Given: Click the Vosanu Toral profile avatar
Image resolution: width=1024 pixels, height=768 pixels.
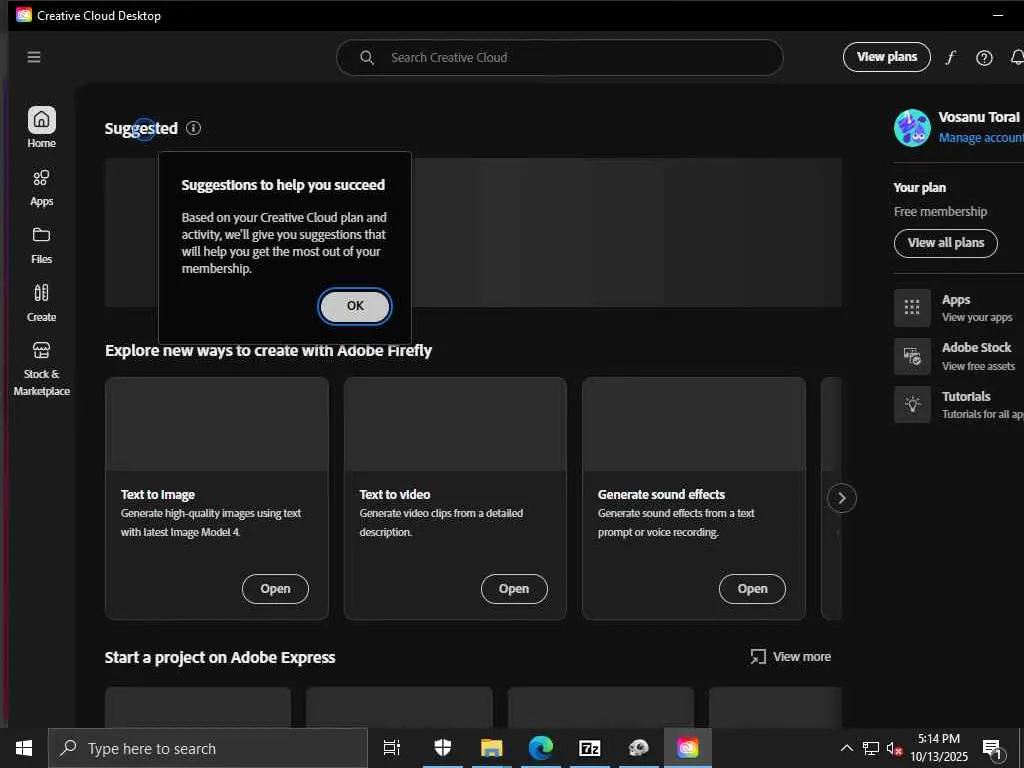Looking at the screenshot, I should coord(912,127).
